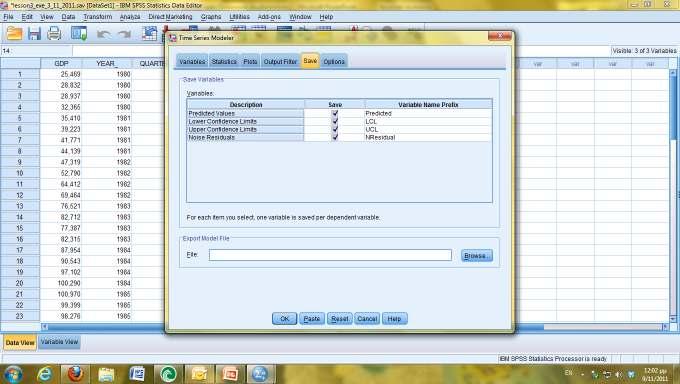Open the Data menu
680x384 pixels.
tap(68, 17)
